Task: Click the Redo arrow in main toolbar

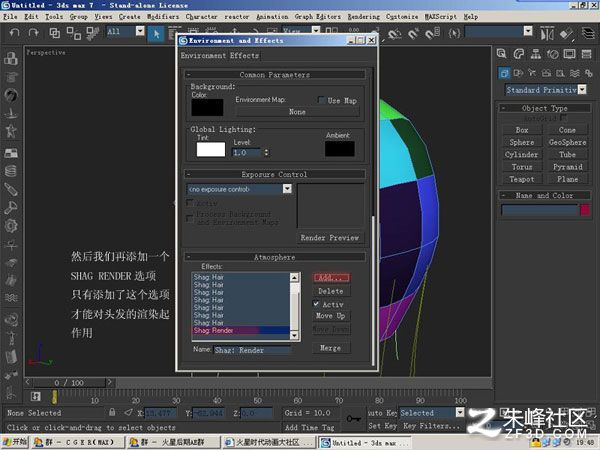Action: click(x=33, y=33)
